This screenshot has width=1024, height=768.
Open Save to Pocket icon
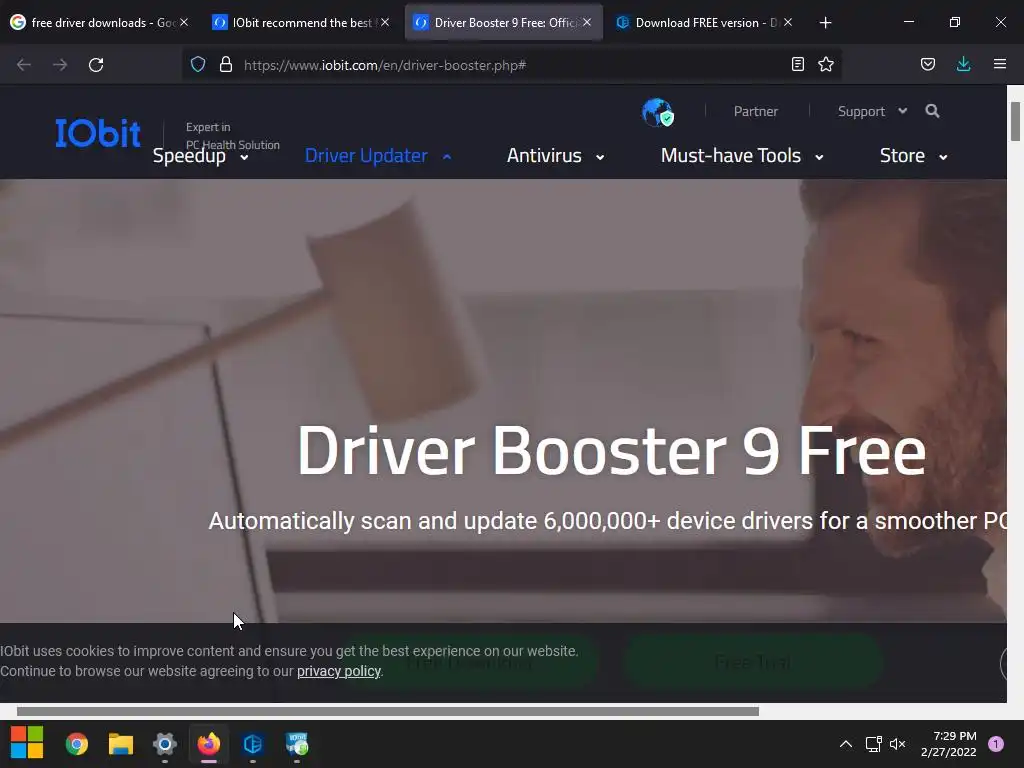point(927,64)
